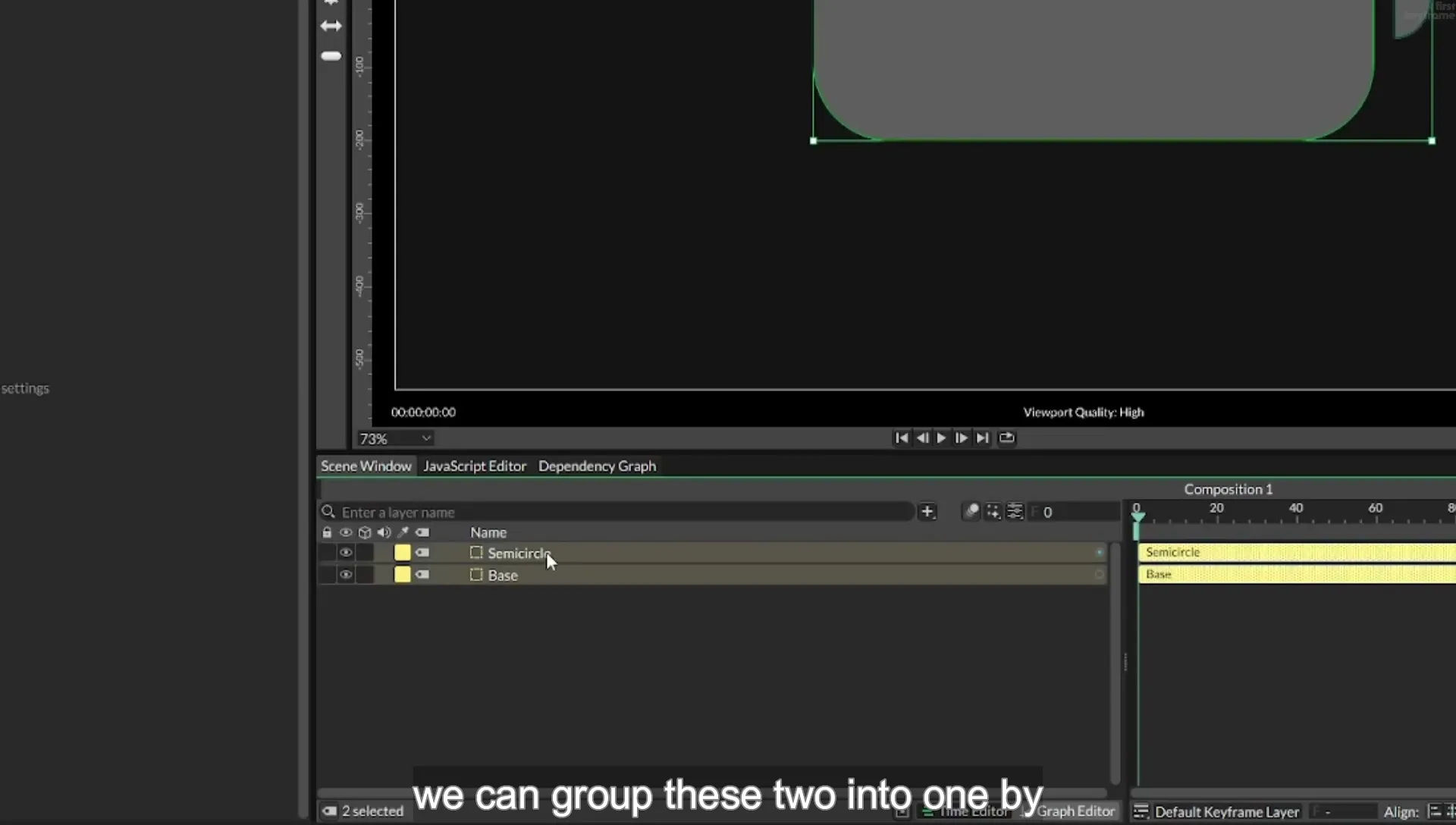This screenshot has width=1456, height=825.
Task: Click frame 40 on the timeline ruler
Action: tap(1296, 509)
